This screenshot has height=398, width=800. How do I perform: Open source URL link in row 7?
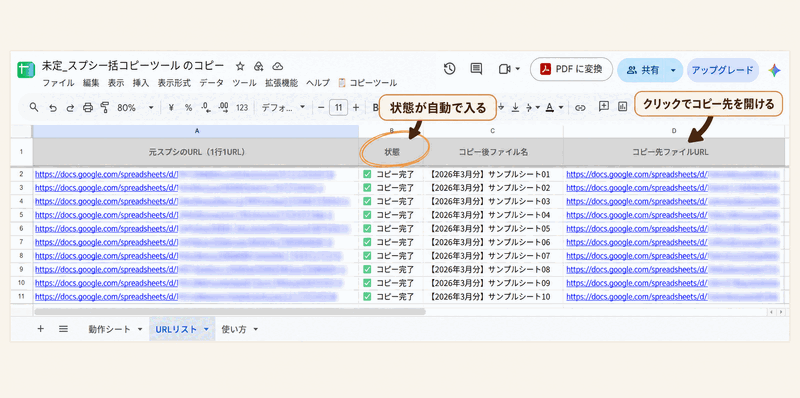click(x=106, y=242)
